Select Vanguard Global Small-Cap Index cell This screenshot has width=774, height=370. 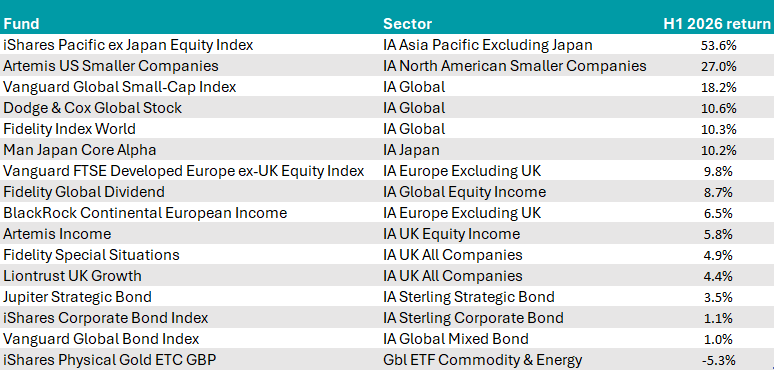pos(119,87)
